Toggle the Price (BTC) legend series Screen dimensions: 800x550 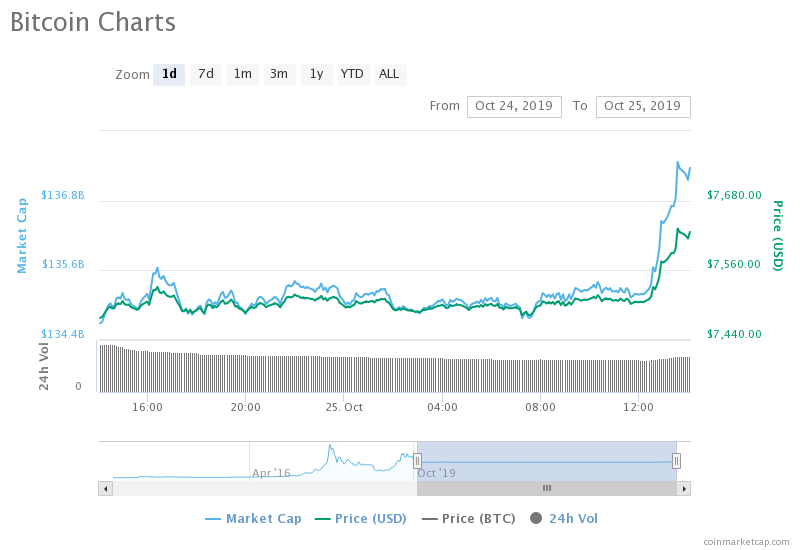[468, 519]
